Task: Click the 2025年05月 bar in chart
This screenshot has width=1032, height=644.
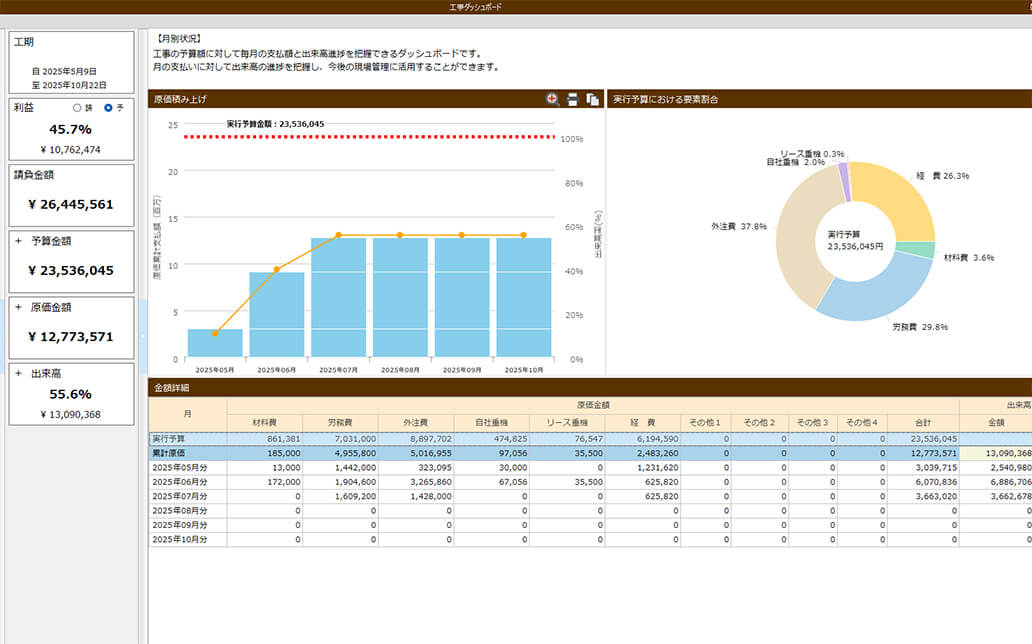Action: coord(215,343)
